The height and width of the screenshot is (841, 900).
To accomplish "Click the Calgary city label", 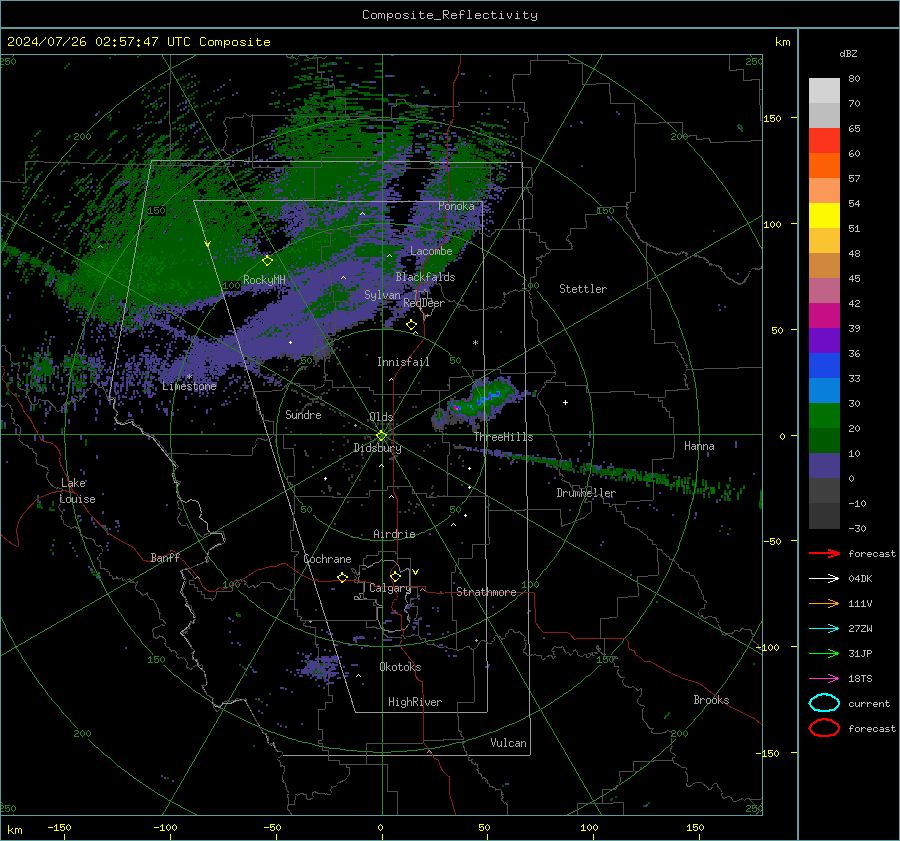I will 390,588.
